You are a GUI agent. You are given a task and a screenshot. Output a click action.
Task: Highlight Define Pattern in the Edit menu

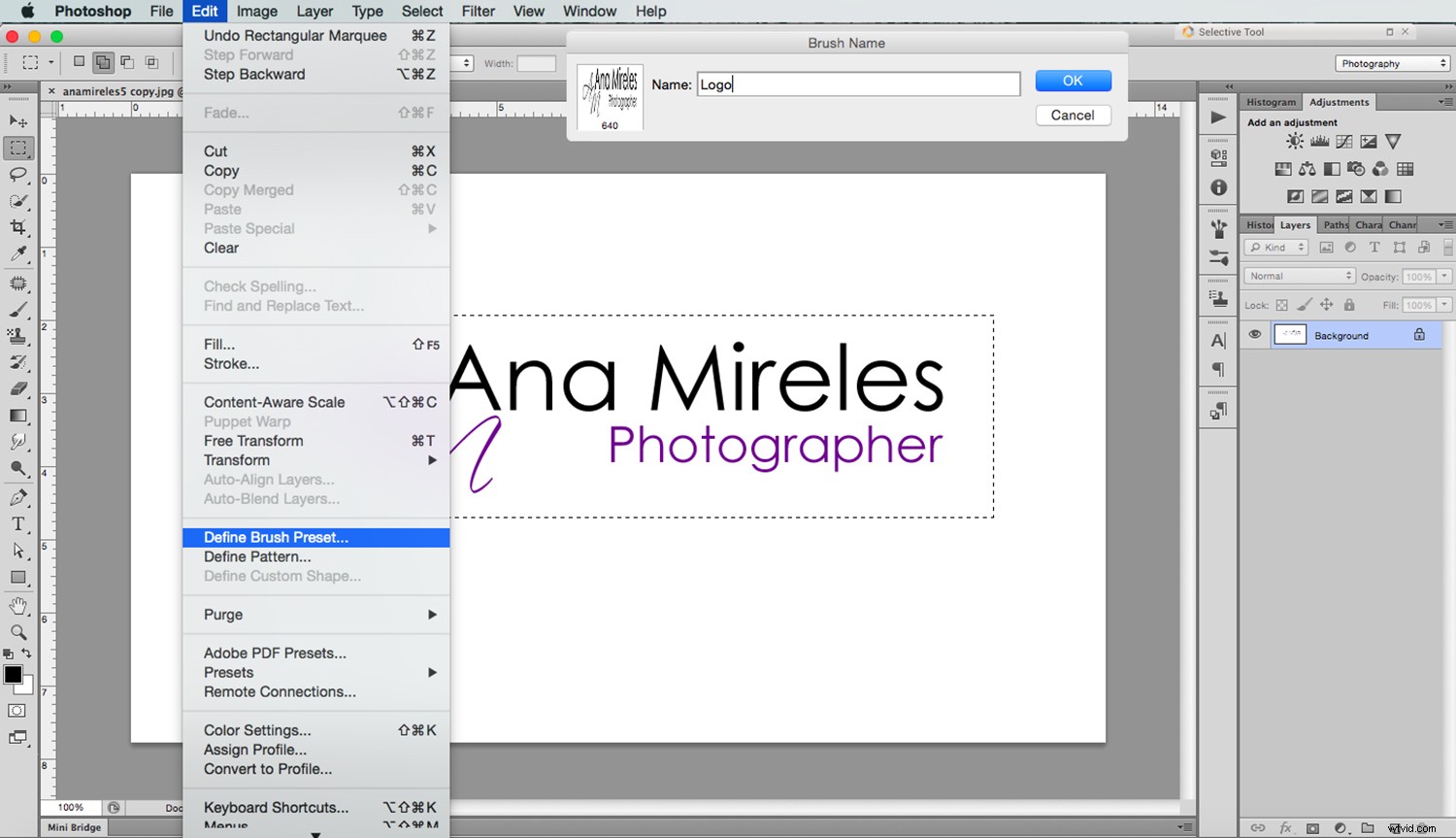tap(257, 556)
